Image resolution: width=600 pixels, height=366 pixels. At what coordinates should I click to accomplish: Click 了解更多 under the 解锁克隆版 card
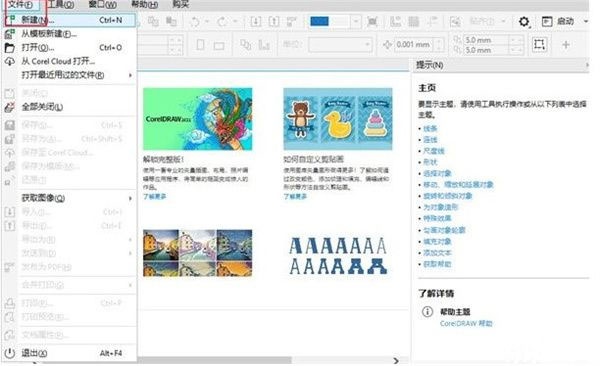click(x=155, y=196)
